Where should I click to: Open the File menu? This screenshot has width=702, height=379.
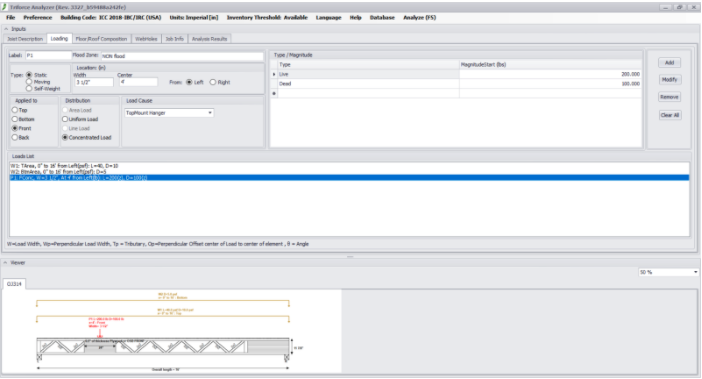coord(11,17)
